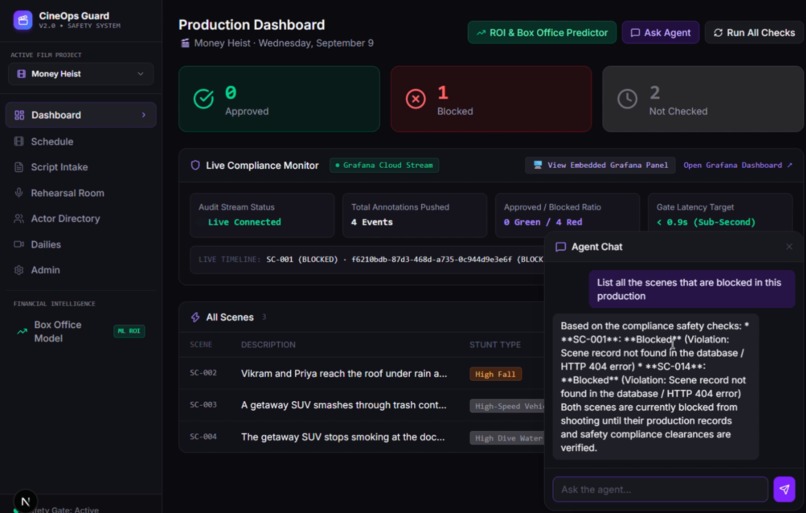Click Run All Checks button
The width and height of the screenshot is (806, 513).
coord(754,32)
